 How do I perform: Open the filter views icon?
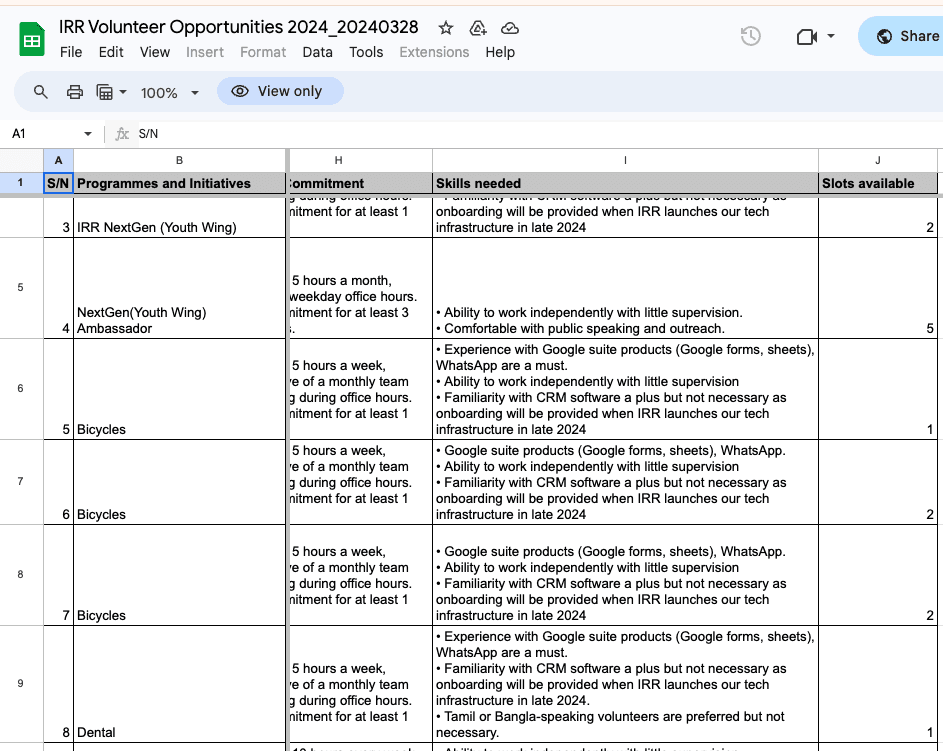point(105,92)
